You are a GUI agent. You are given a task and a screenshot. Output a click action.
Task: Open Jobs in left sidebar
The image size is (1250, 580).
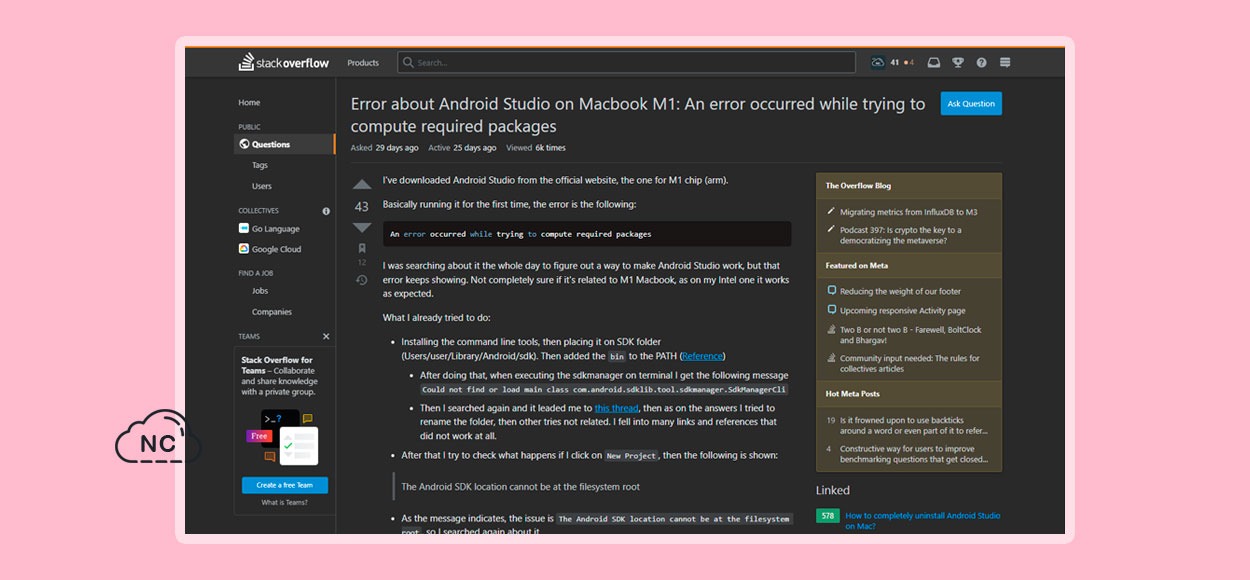coord(260,291)
